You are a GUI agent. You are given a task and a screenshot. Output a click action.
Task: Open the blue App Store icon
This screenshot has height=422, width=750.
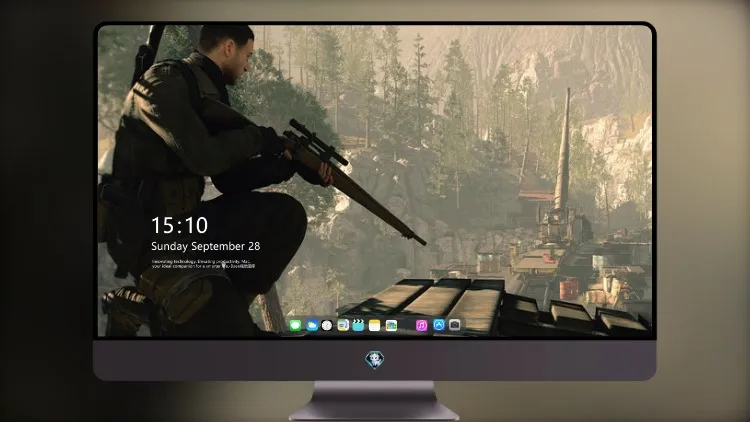pos(439,325)
